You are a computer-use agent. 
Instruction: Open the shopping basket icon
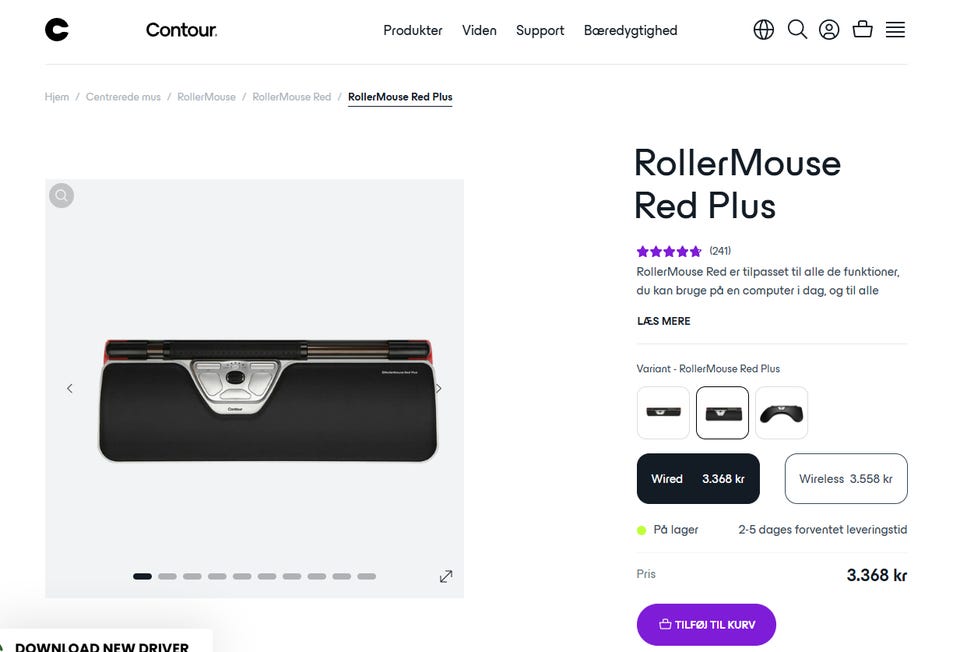[x=862, y=30]
